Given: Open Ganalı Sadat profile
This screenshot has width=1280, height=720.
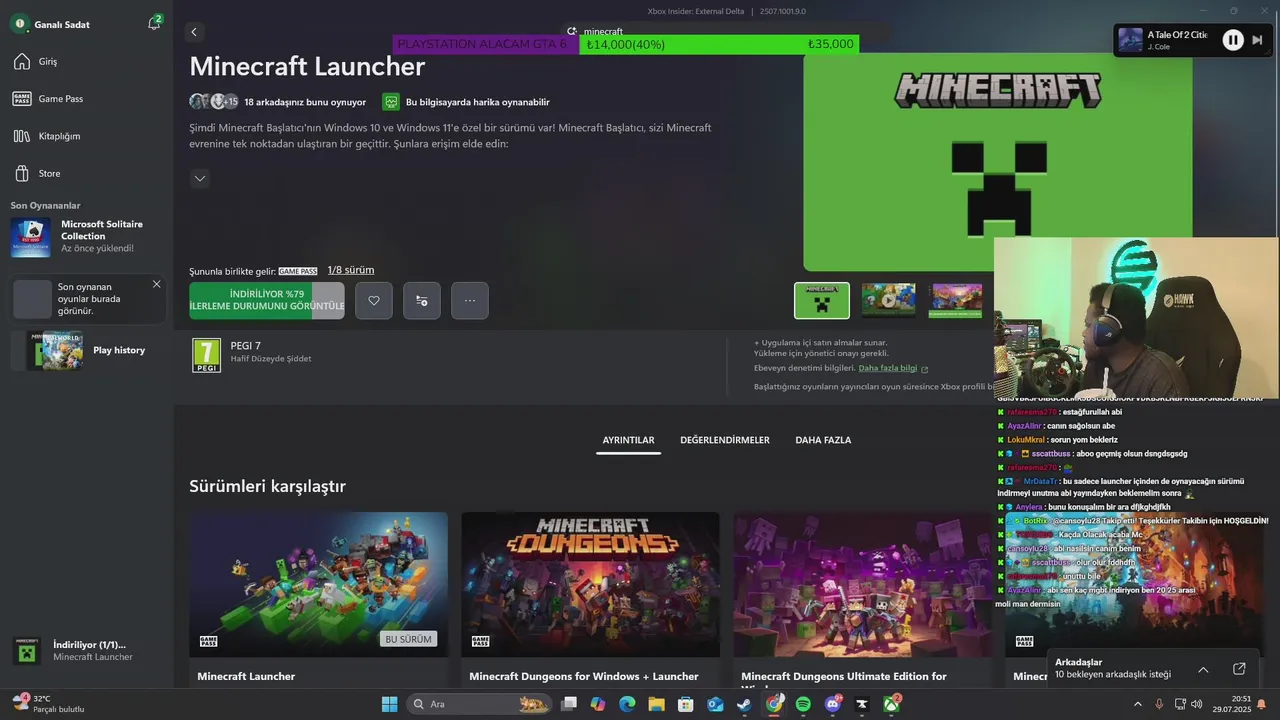Looking at the screenshot, I should (50, 24).
